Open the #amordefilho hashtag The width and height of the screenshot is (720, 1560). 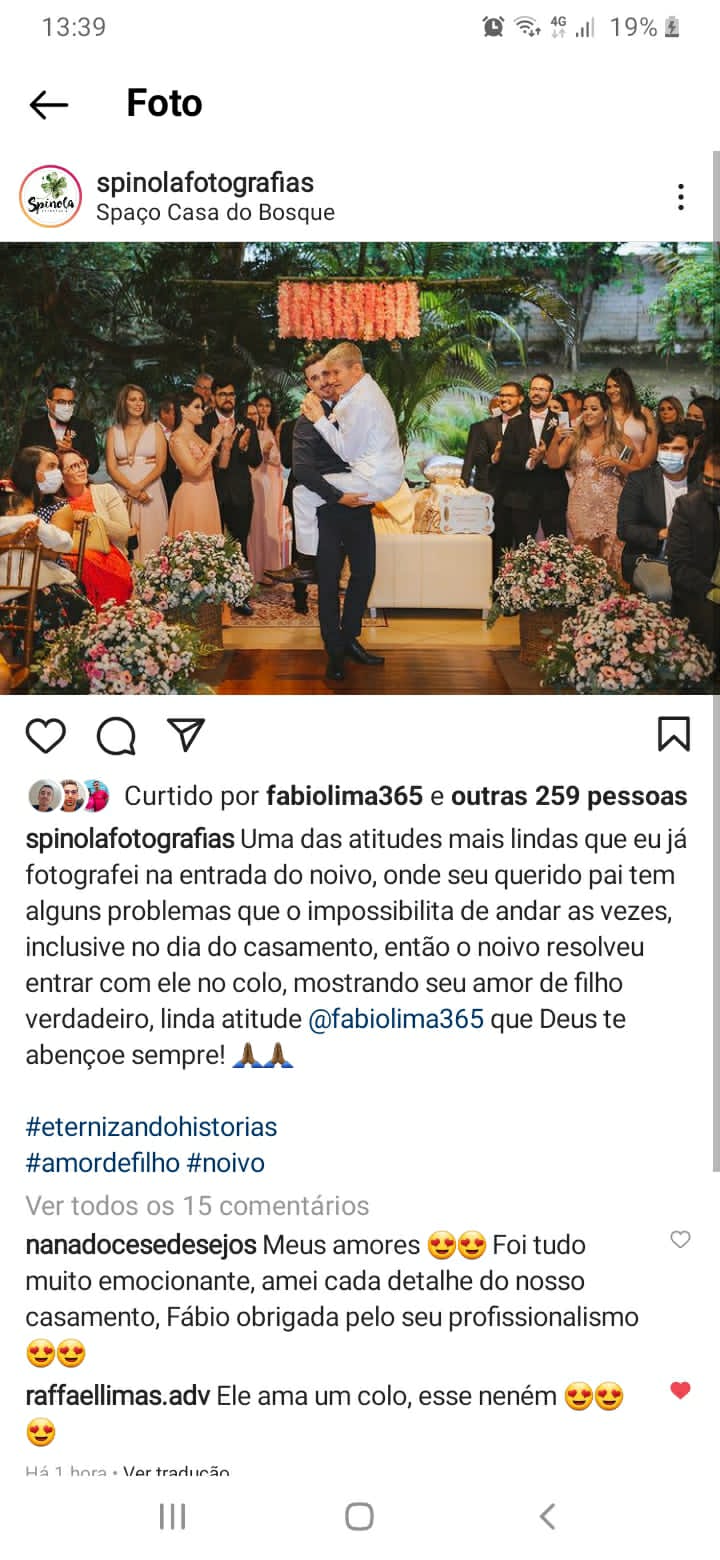(x=102, y=1163)
